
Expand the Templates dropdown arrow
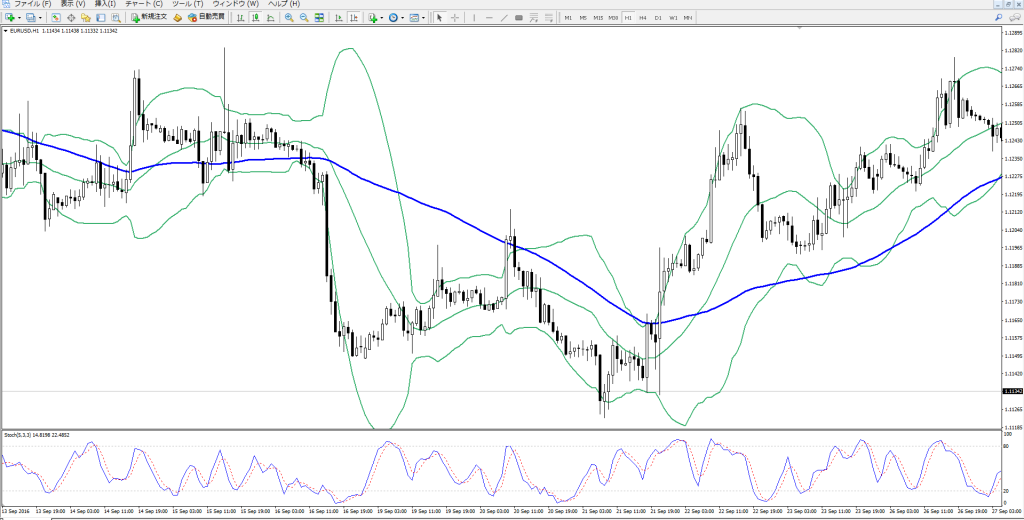[424, 18]
